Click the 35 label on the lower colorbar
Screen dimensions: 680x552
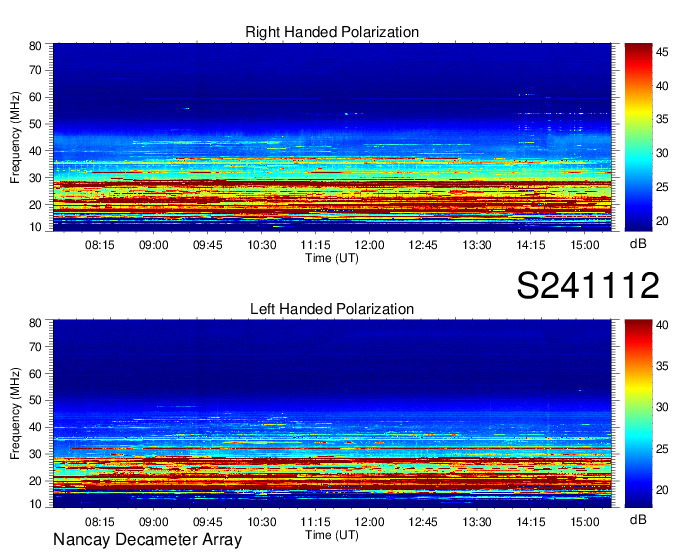(662, 366)
